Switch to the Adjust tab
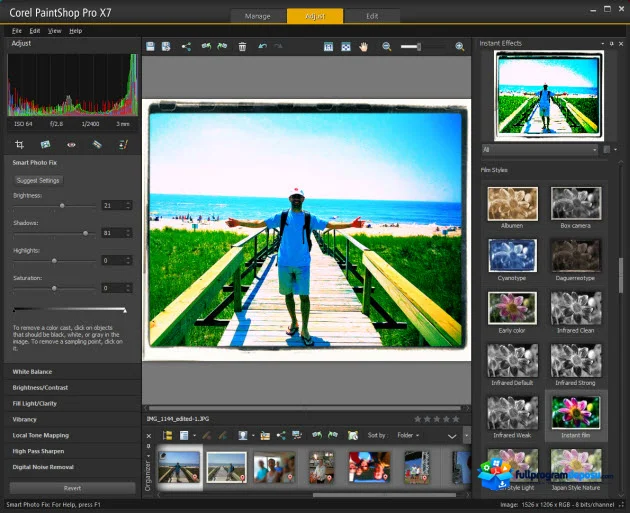This screenshot has width=630, height=513. (315, 16)
